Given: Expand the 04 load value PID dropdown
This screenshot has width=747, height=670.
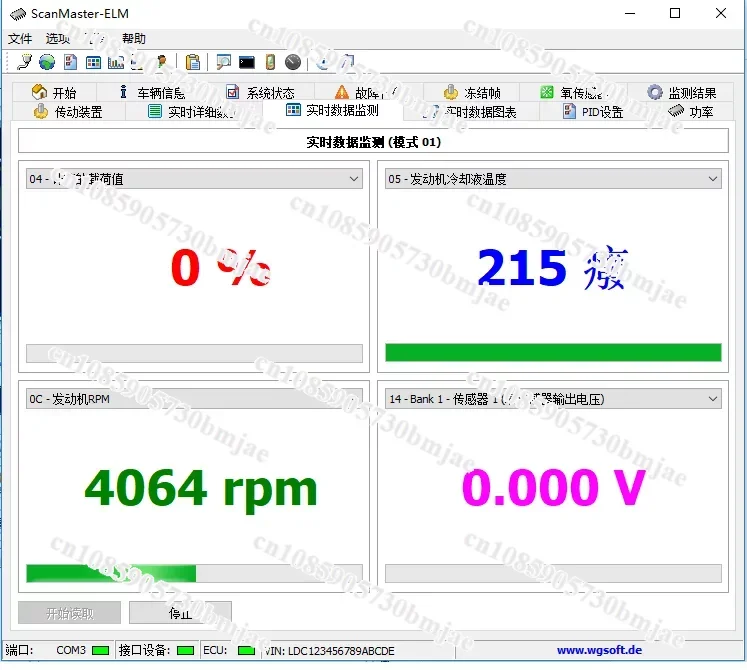Looking at the screenshot, I should pyautogui.click(x=194, y=179).
